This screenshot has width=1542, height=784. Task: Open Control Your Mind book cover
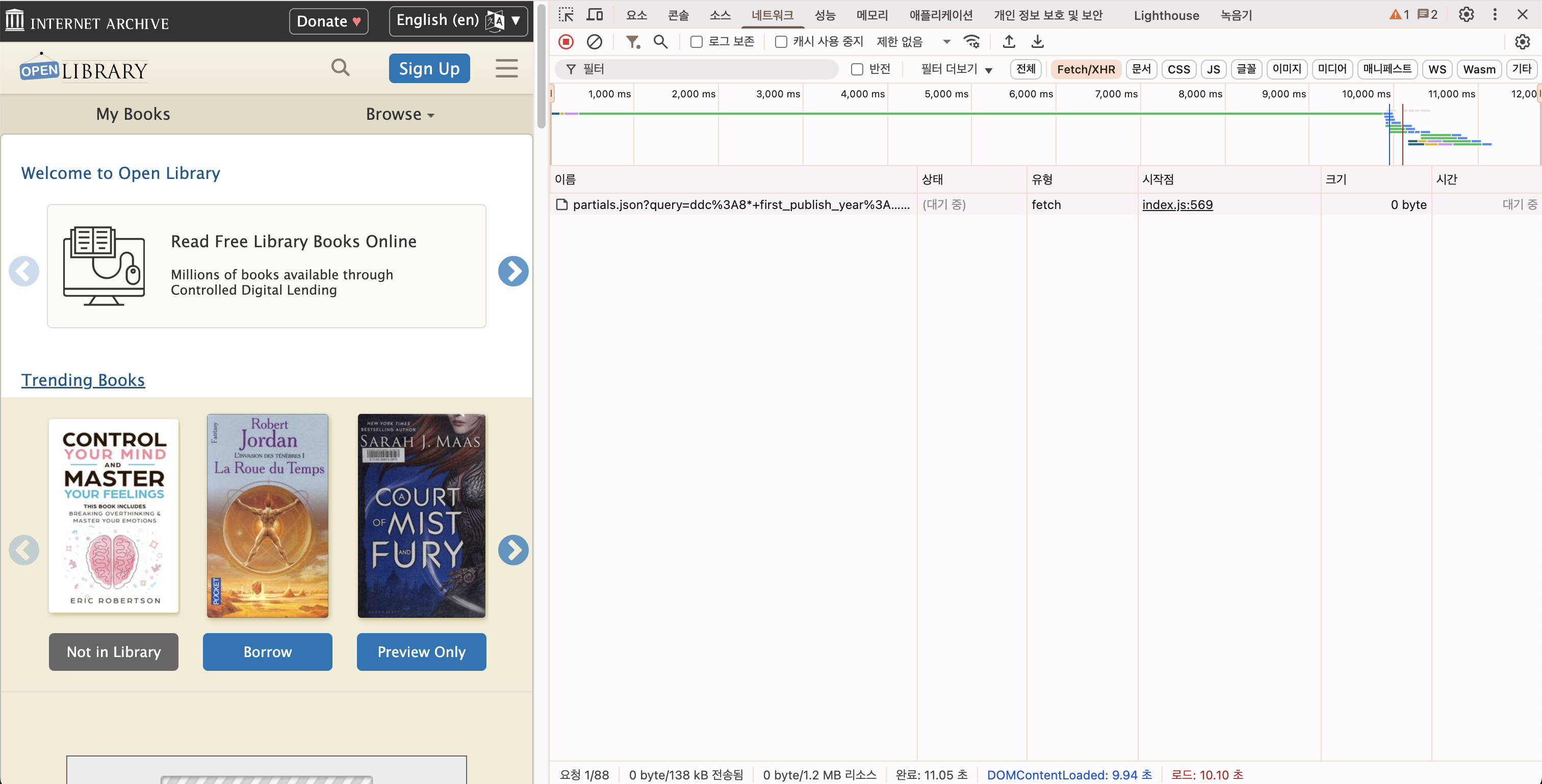coord(114,515)
